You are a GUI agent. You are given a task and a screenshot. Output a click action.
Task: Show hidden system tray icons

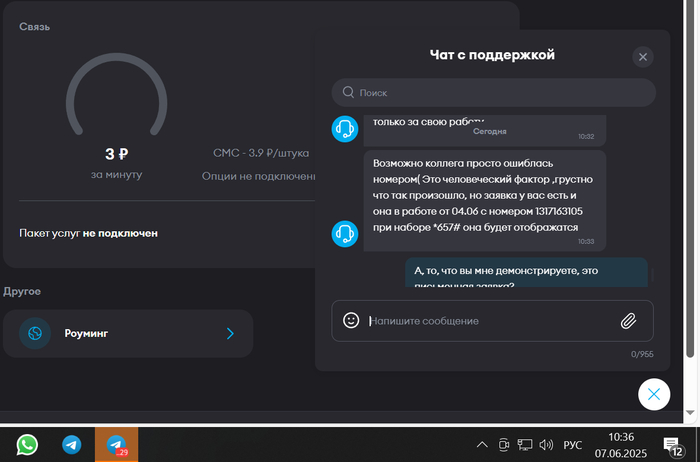pyautogui.click(x=482, y=444)
